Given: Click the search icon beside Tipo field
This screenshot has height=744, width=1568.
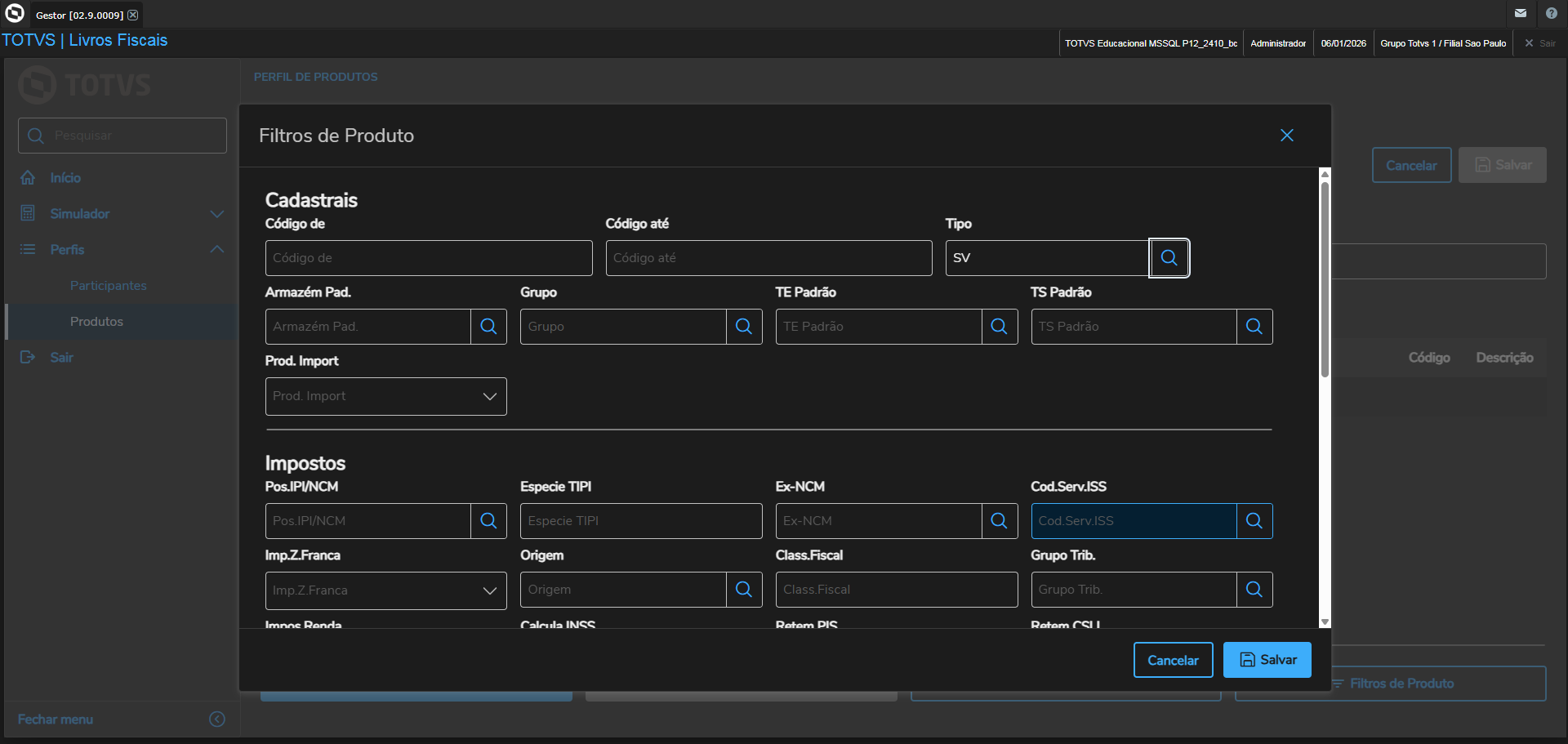Looking at the screenshot, I should (1169, 258).
